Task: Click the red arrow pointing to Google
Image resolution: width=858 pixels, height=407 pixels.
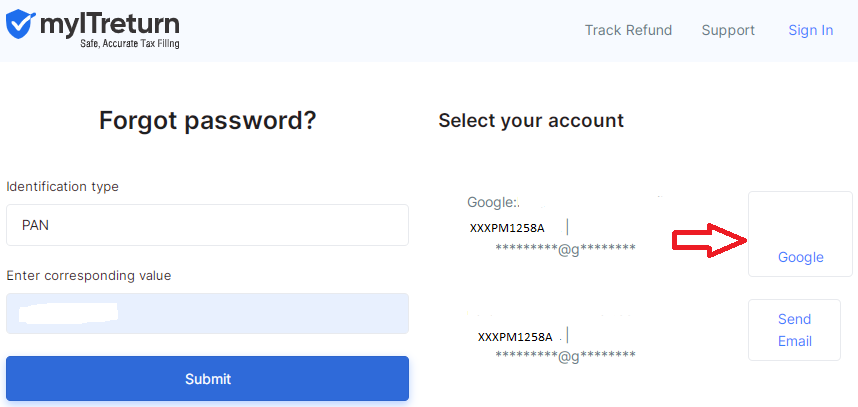Action: coord(710,240)
